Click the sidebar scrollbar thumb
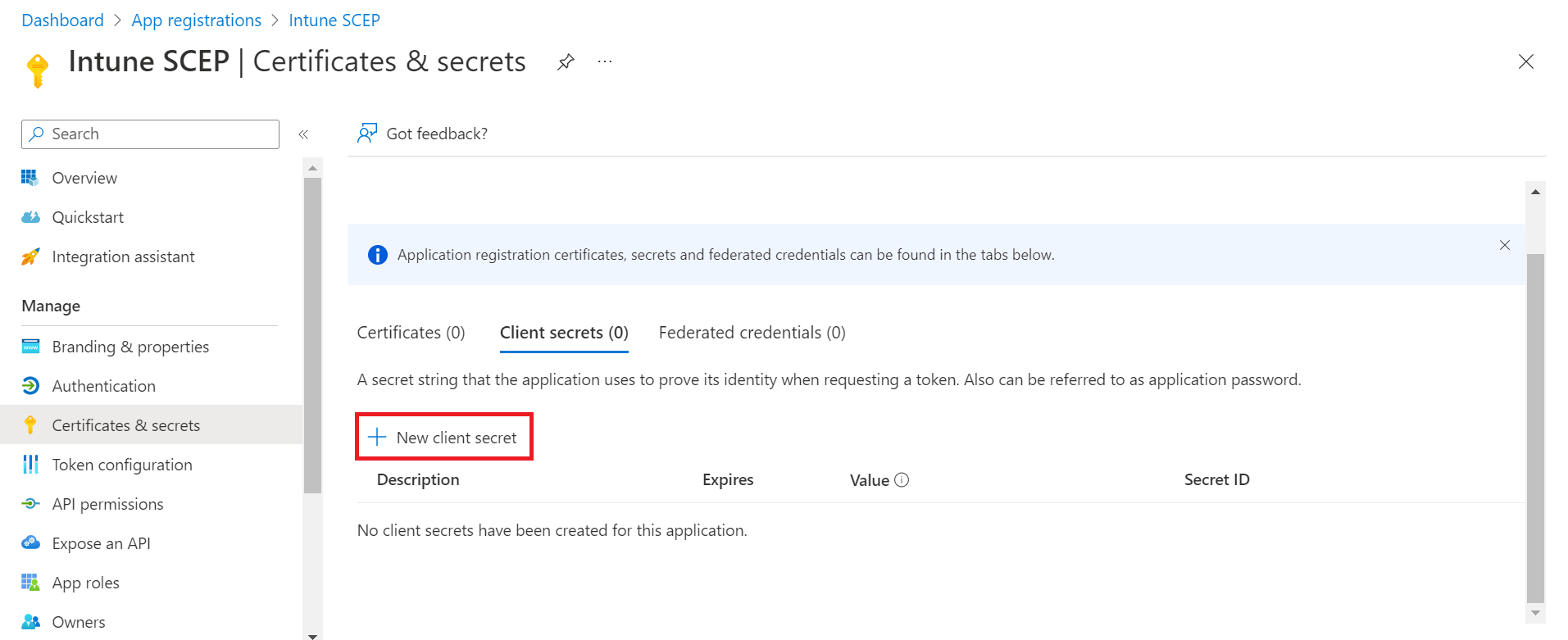Viewport: 1568px width, 640px height. tap(312, 335)
